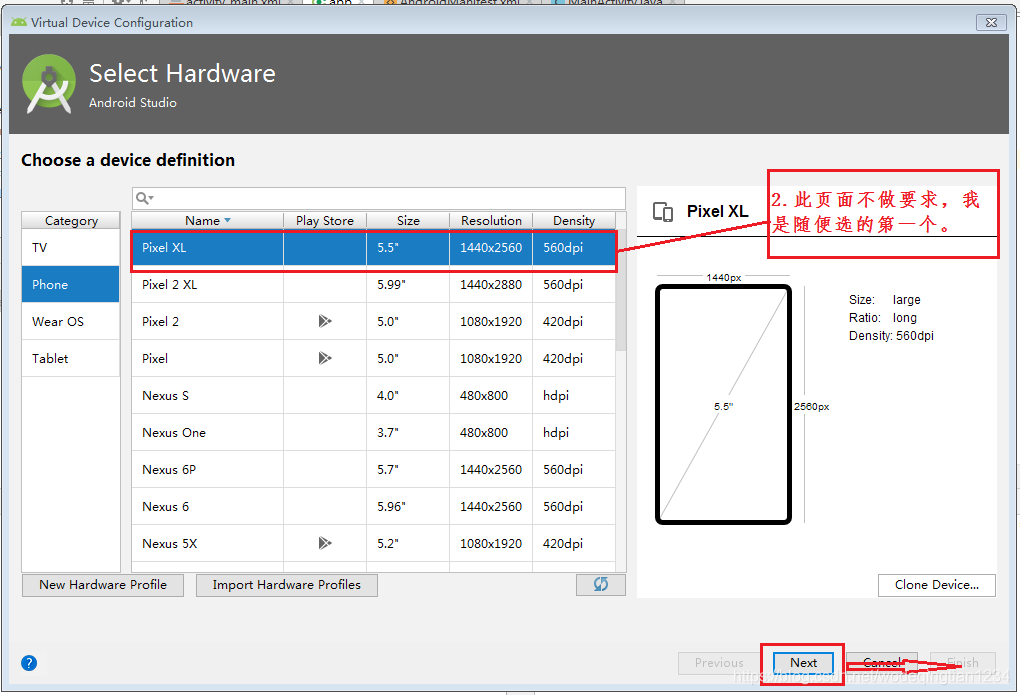The height and width of the screenshot is (695, 1020).
Task: Select the Pixel 2 XL device row
Action: 373,284
